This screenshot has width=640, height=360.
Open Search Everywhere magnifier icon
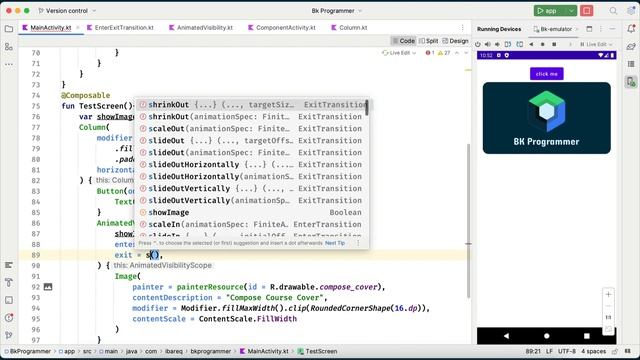coord(613,11)
